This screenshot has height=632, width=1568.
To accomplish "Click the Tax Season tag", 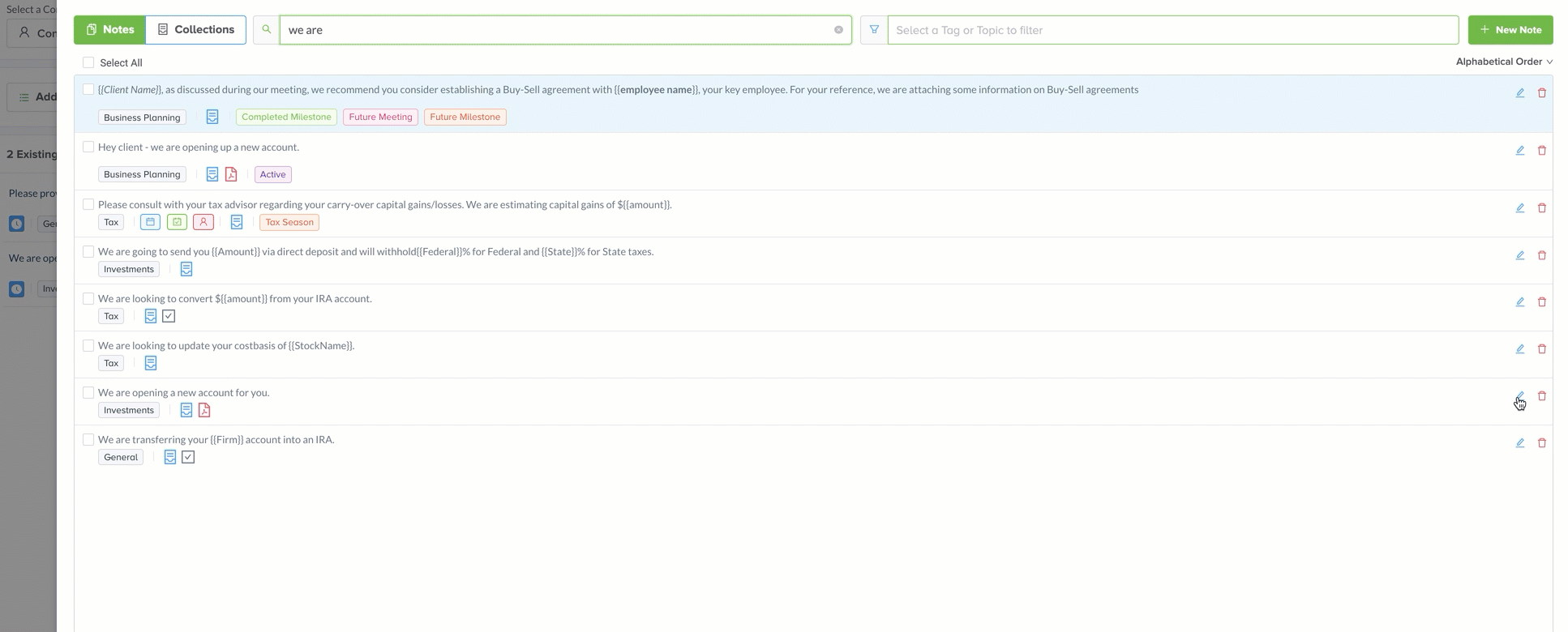I will (289, 222).
